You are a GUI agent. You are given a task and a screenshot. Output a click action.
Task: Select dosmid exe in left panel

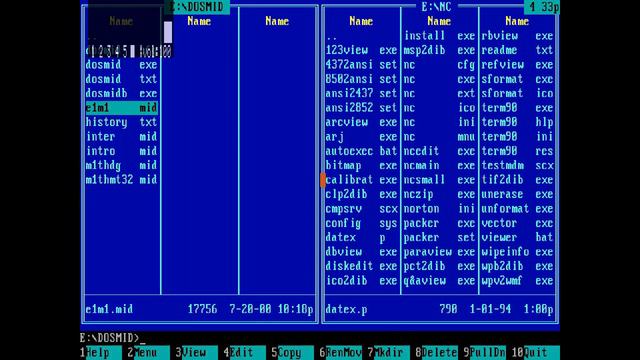122,64
